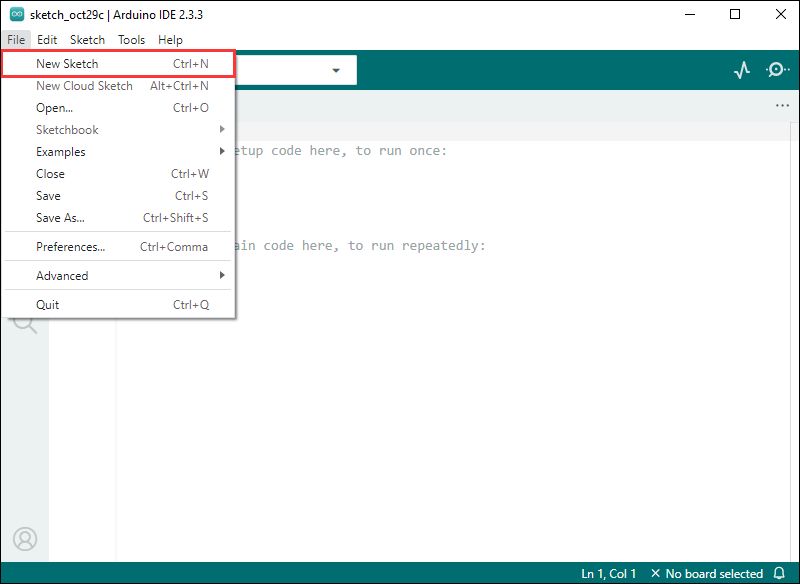Click inside the code editor area
Image resolution: width=800 pixels, height=584 pixels.
[x=450, y=400]
